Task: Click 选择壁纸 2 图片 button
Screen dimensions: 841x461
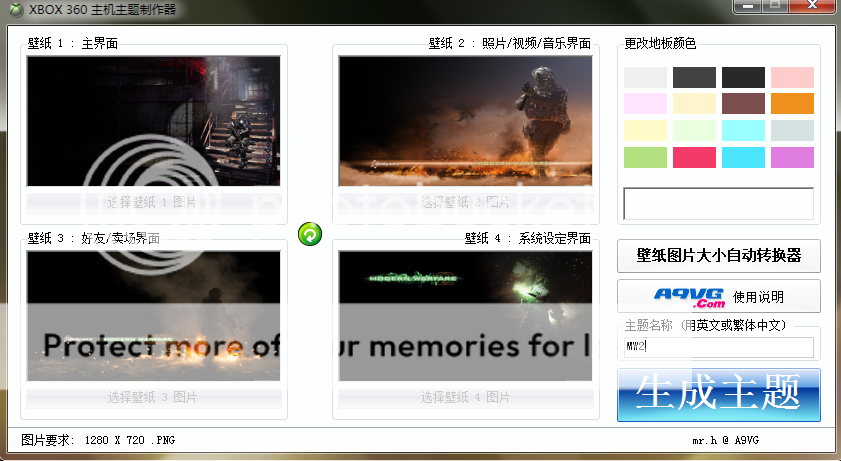Action: [x=465, y=202]
